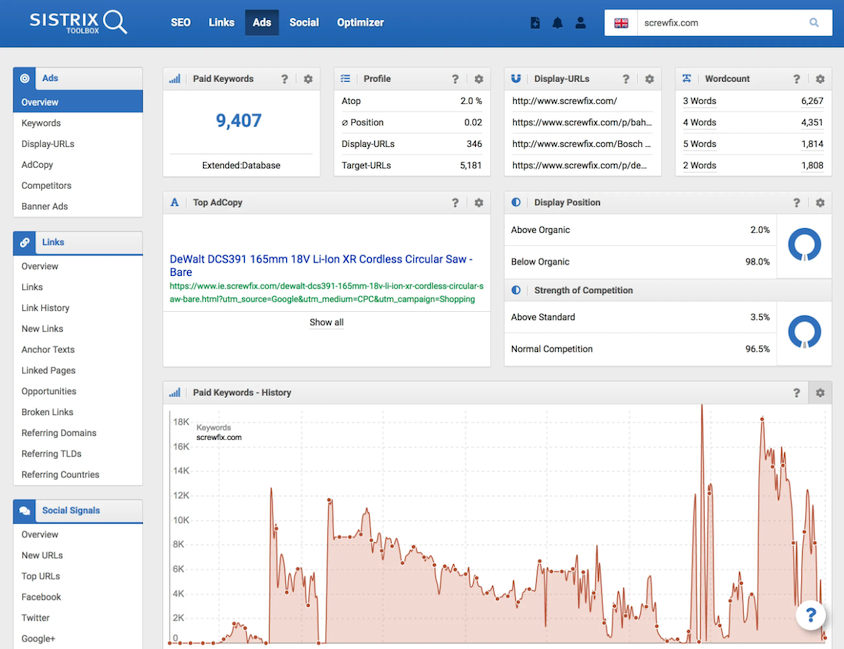Open gear settings for Paid Keywords History chart
Screen dimensions: 844x649
tap(820, 393)
